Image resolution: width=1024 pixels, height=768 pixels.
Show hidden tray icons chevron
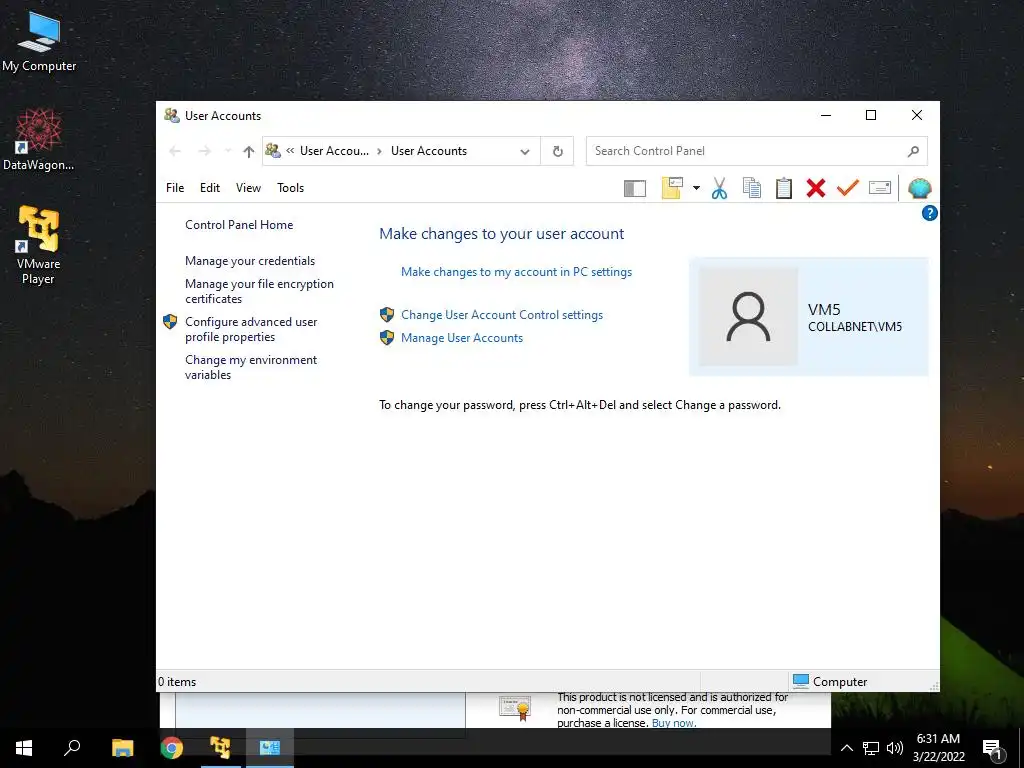tap(846, 748)
